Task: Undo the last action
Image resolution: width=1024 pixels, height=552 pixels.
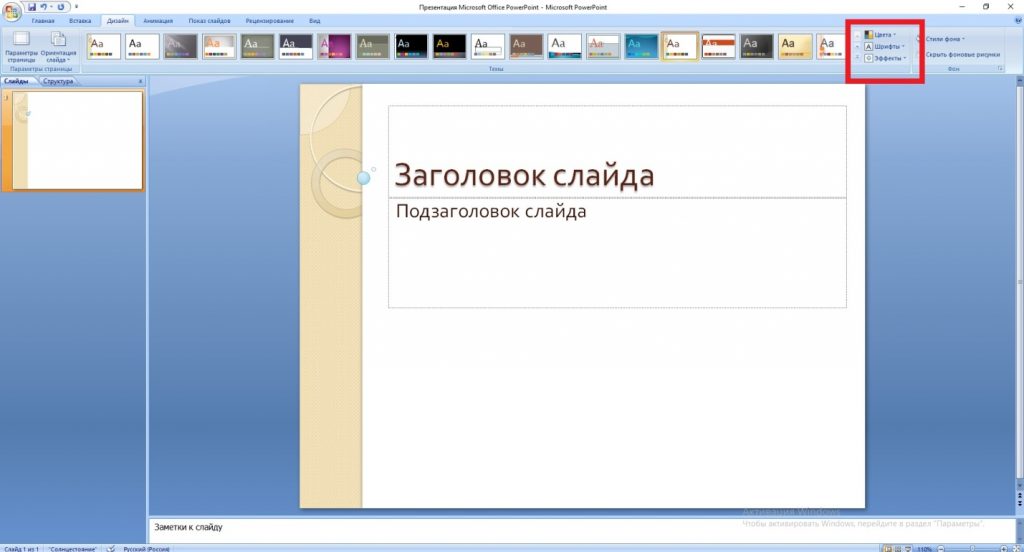Action: (x=44, y=7)
